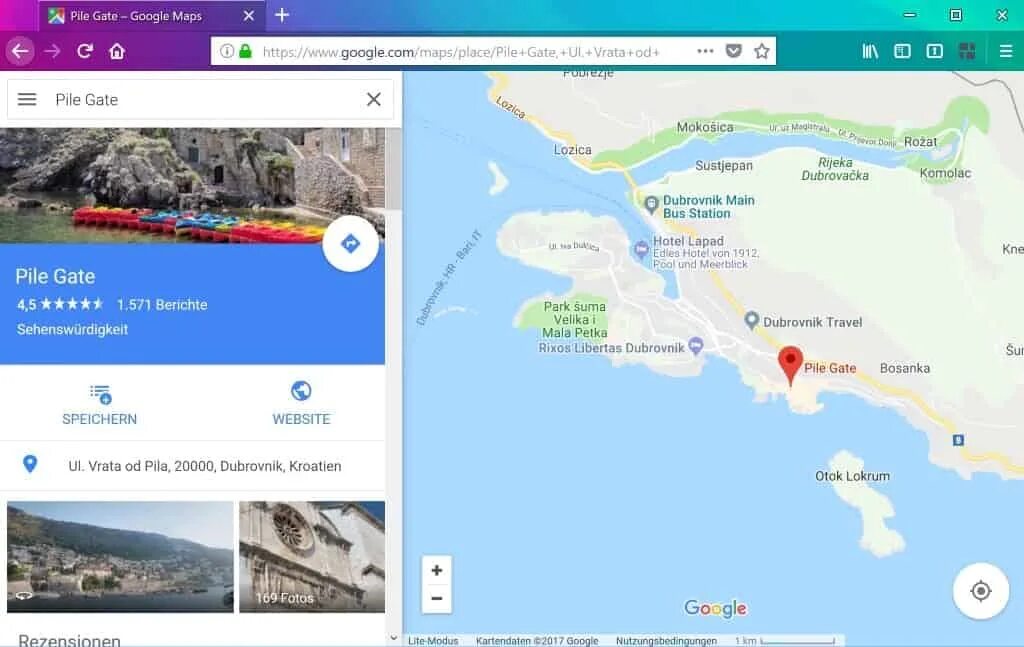The width and height of the screenshot is (1024, 647).
Task: Click the 4,5 star rating
Action: [60, 304]
